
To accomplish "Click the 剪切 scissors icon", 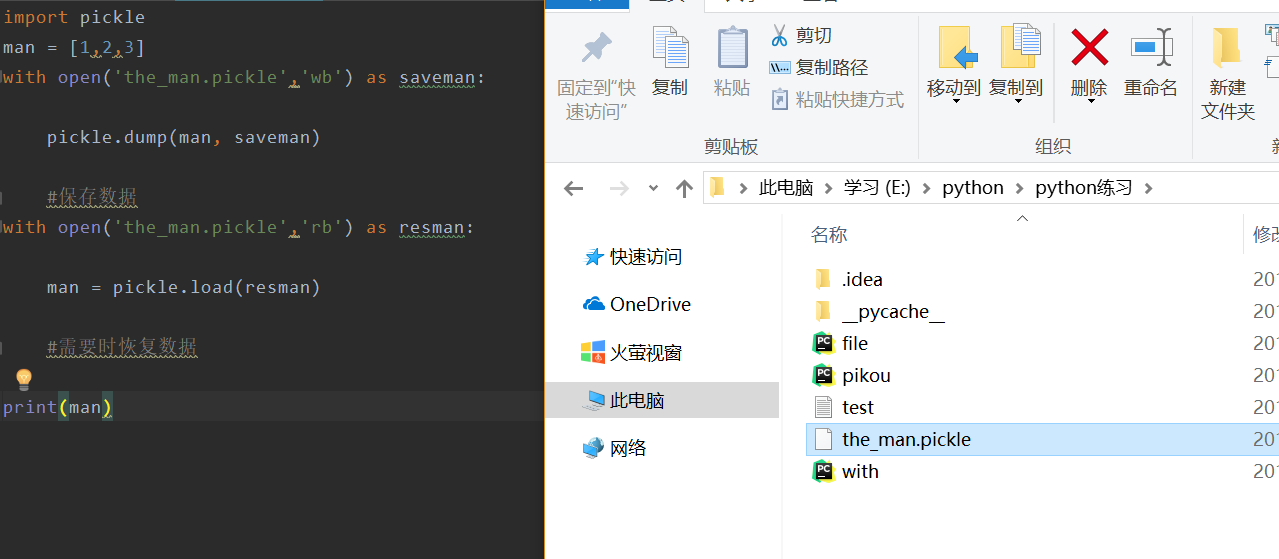I will coord(779,35).
